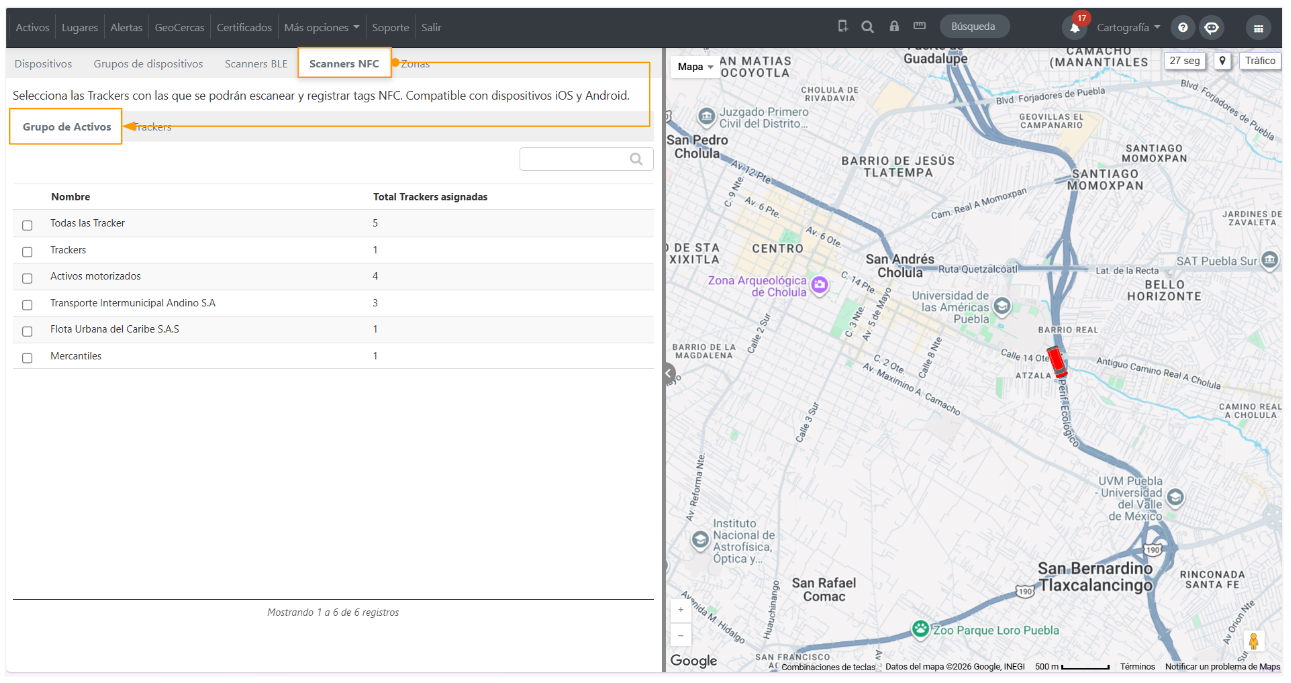Click the Universidad de las Américas Puebla pin
This screenshot has width=1291, height=683.
pos(1002,306)
